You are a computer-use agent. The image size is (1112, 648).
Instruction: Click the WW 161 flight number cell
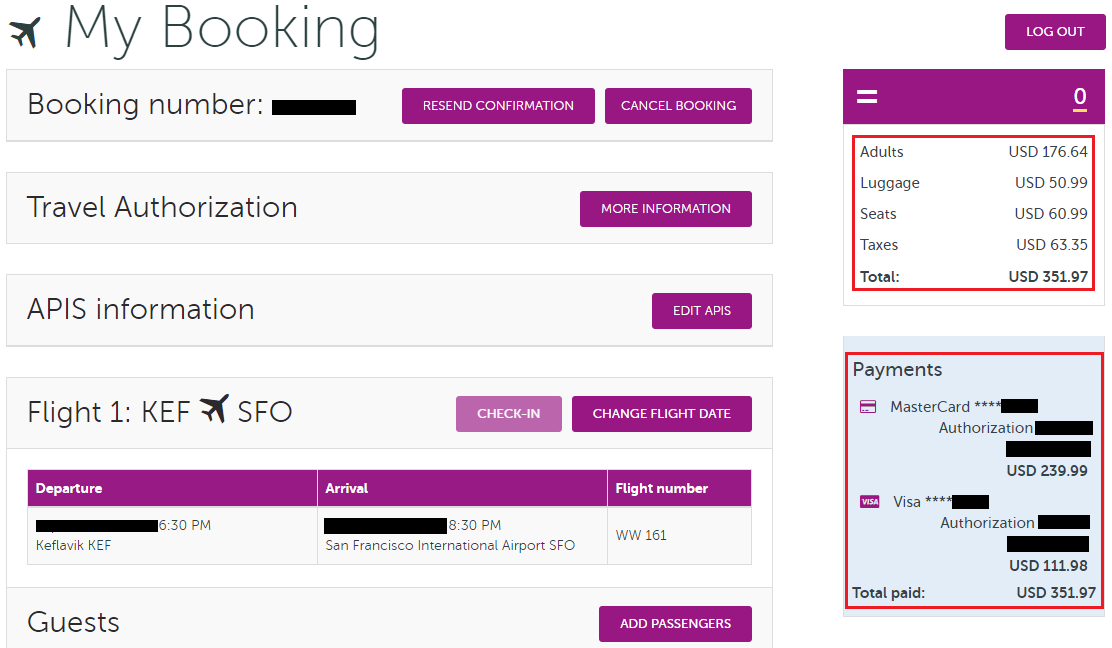pos(641,535)
